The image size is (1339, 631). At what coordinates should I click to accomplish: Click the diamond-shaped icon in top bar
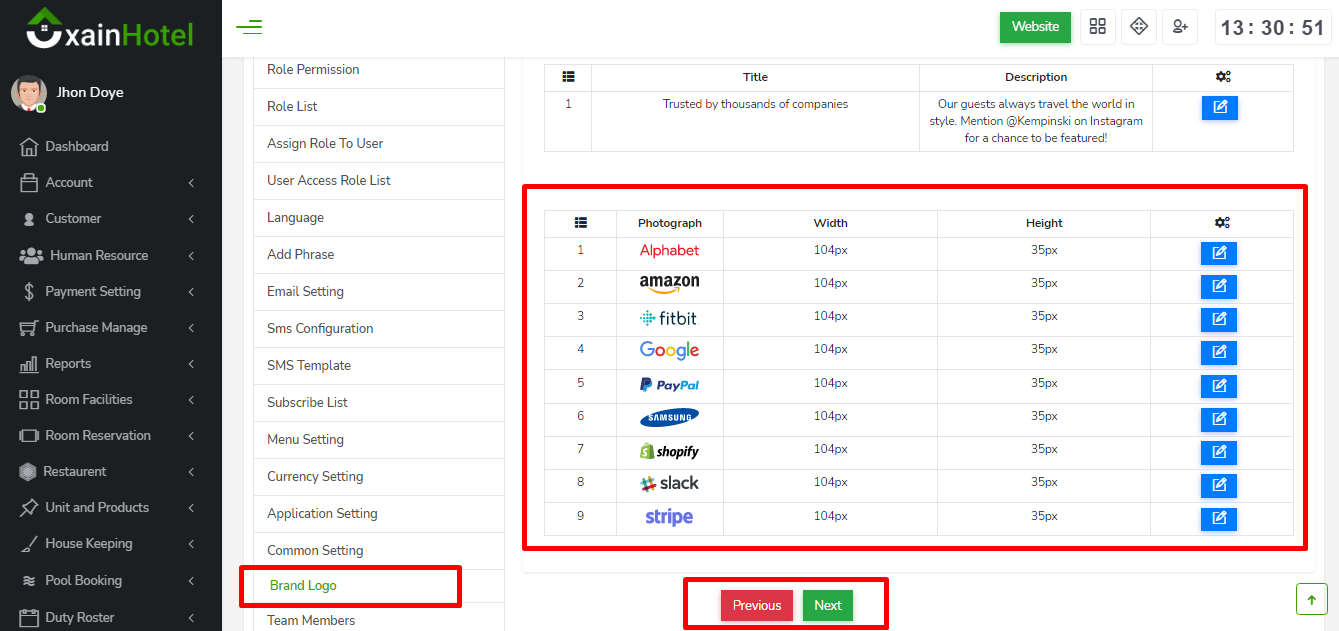tap(1138, 27)
